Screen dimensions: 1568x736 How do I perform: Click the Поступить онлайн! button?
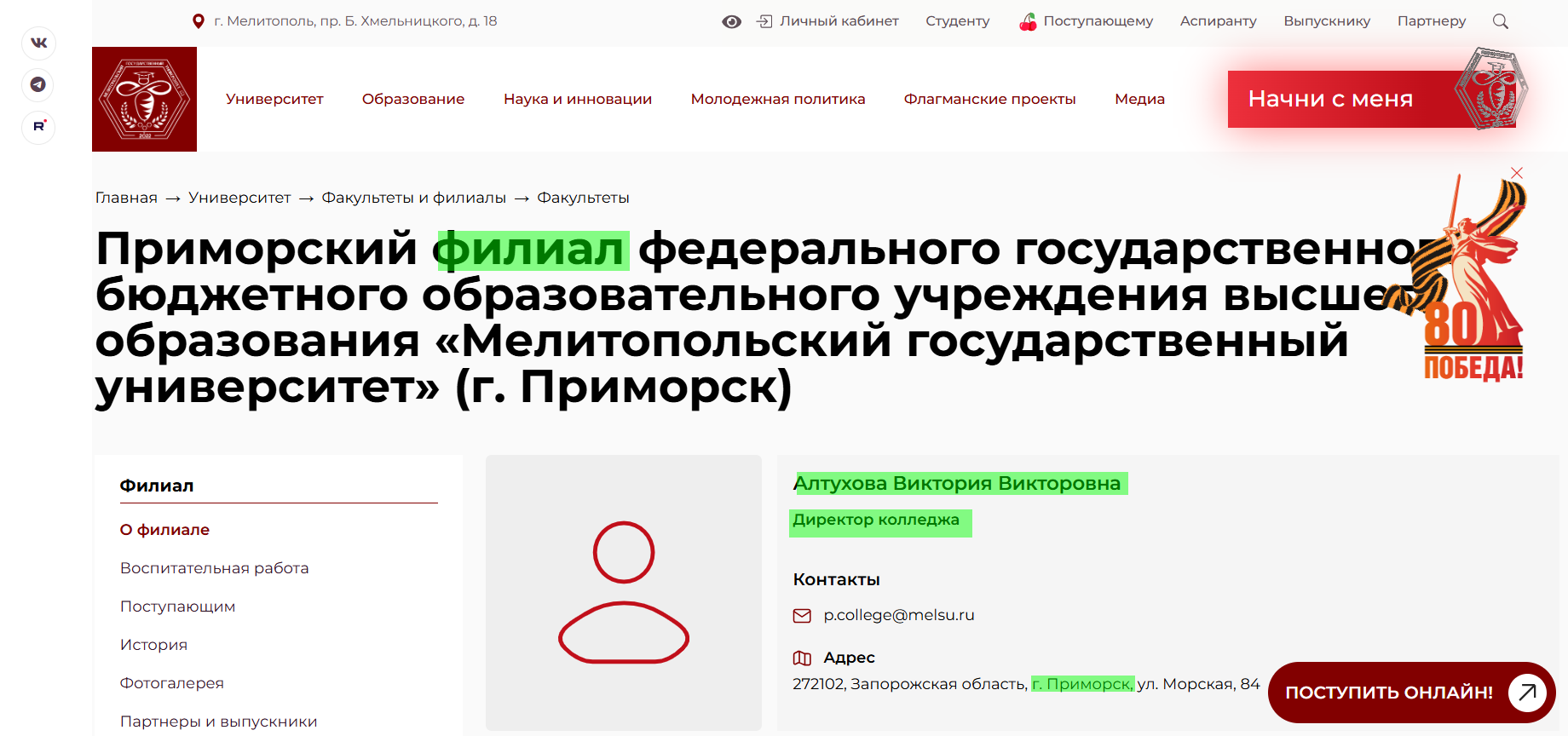click(x=1411, y=693)
